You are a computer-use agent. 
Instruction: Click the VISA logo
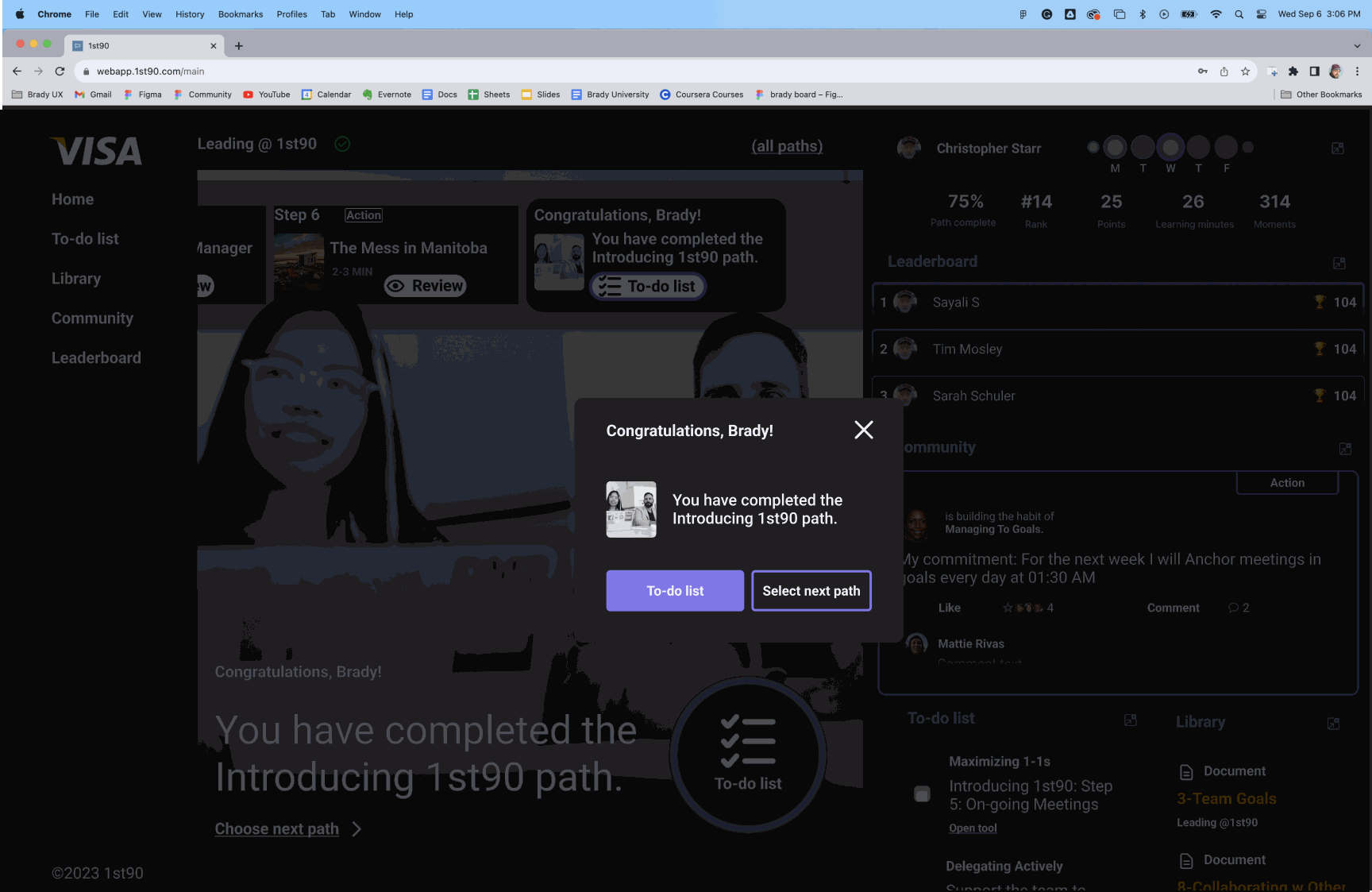click(96, 151)
